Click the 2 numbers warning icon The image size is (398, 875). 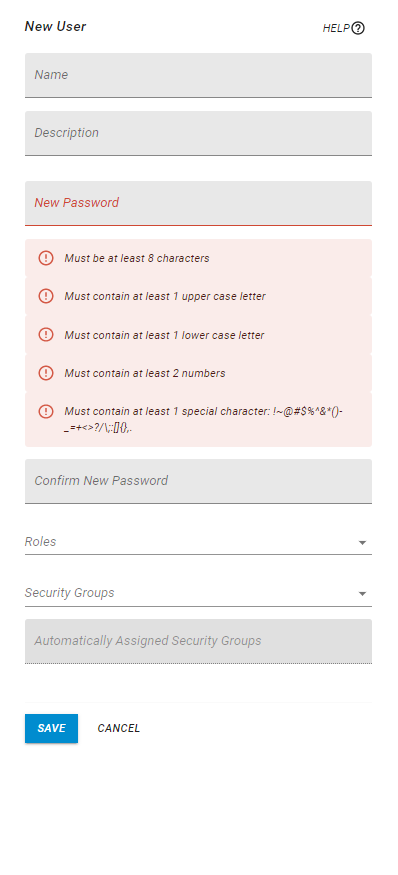(46, 373)
